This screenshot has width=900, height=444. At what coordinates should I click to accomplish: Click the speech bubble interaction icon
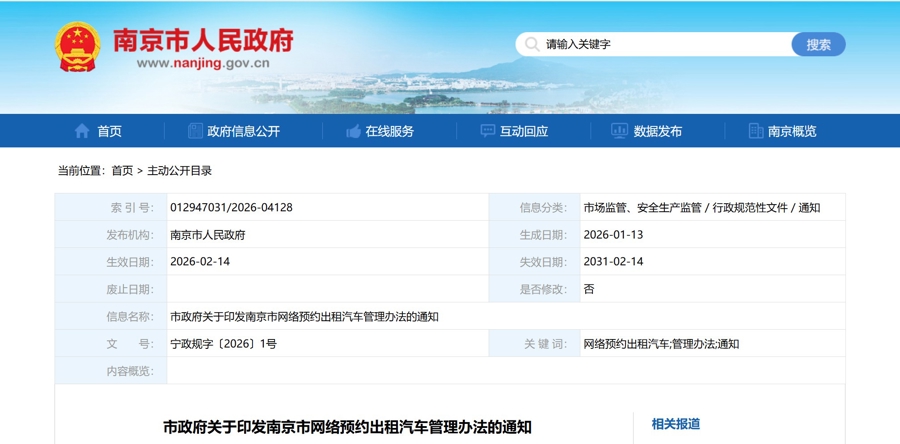(487, 131)
